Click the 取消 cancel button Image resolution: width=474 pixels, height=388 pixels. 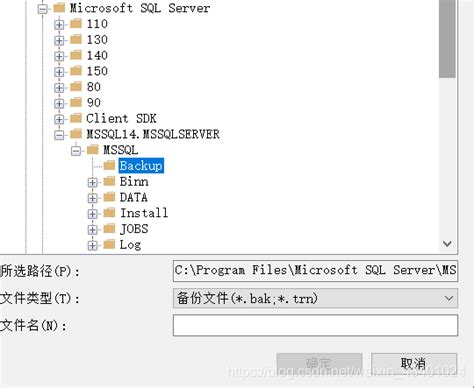414,363
